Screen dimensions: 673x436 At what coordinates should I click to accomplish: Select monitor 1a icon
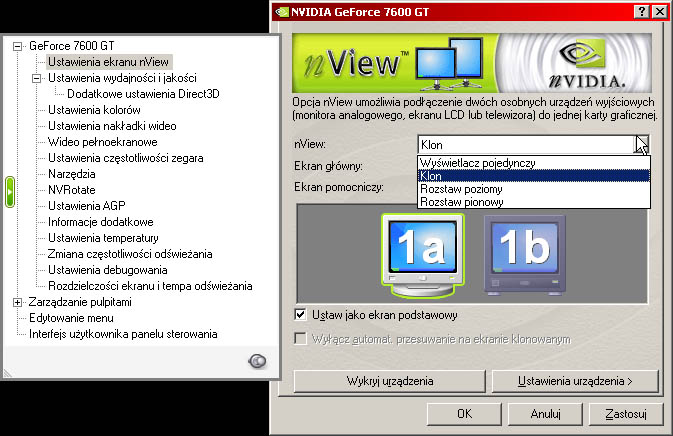point(423,255)
